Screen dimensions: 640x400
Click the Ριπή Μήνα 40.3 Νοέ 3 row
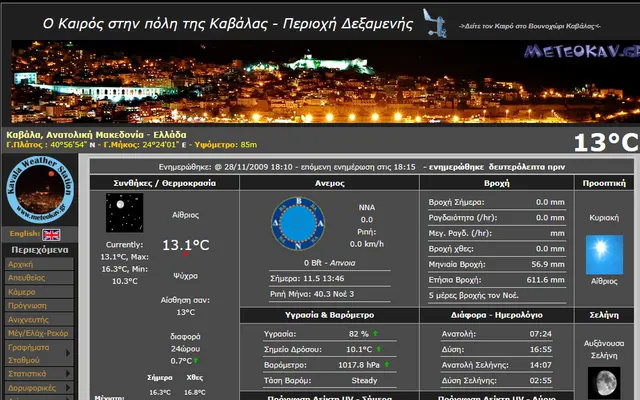329,294
